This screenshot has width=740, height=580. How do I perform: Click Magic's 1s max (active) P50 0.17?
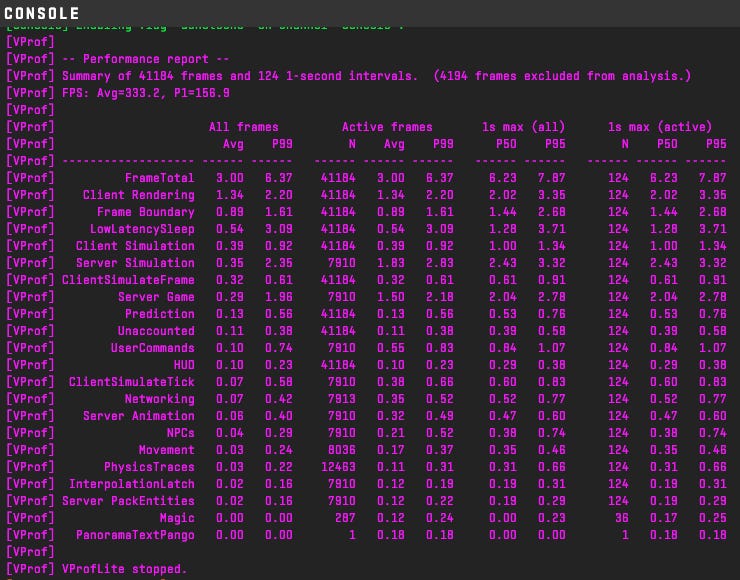pos(664,518)
